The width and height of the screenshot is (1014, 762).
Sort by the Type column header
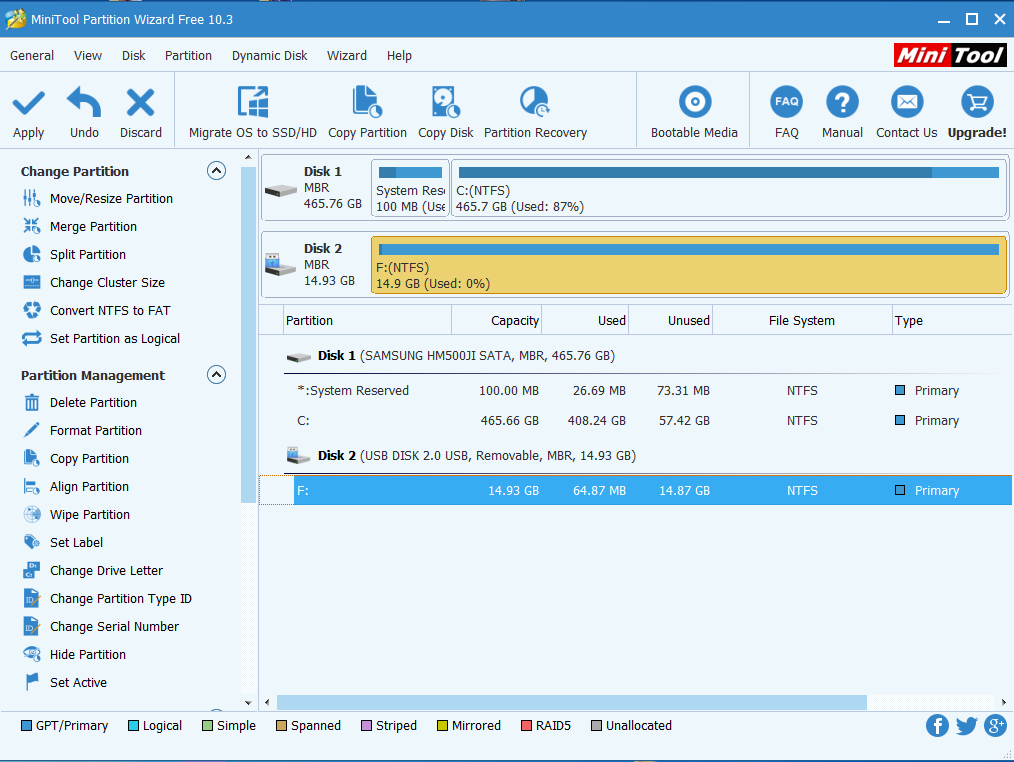tap(952, 321)
